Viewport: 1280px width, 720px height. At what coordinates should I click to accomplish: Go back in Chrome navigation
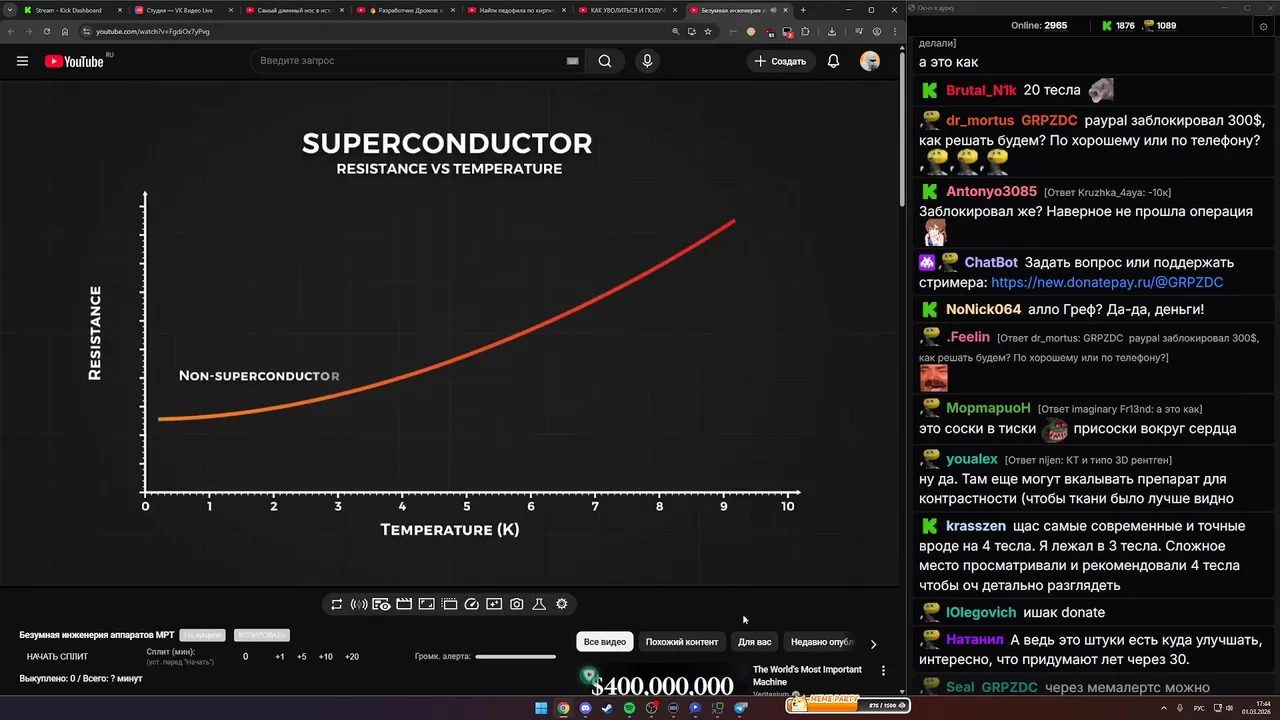click(x=10, y=31)
